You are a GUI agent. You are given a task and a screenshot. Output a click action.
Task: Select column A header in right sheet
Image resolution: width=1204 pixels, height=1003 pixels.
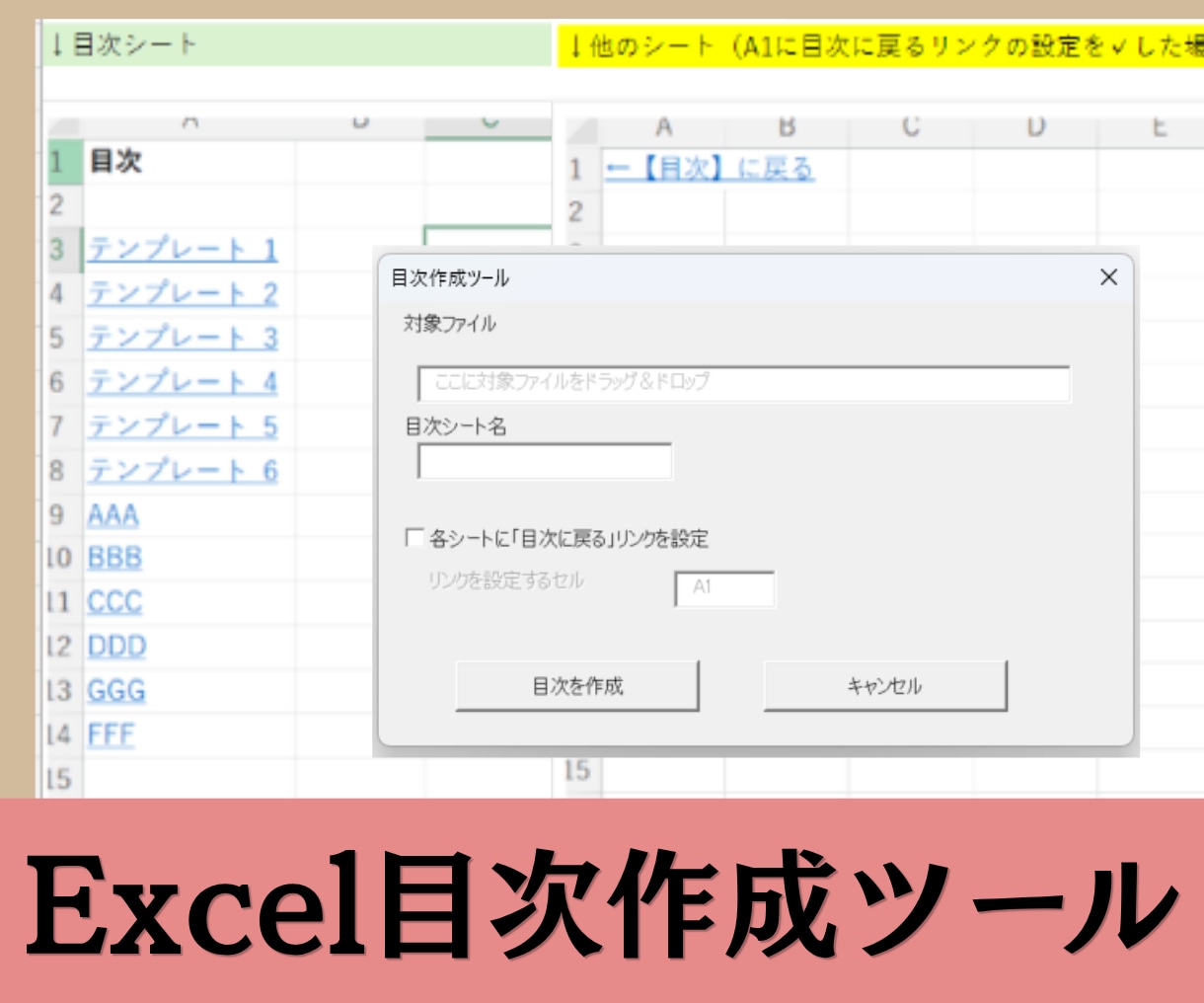(663, 128)
